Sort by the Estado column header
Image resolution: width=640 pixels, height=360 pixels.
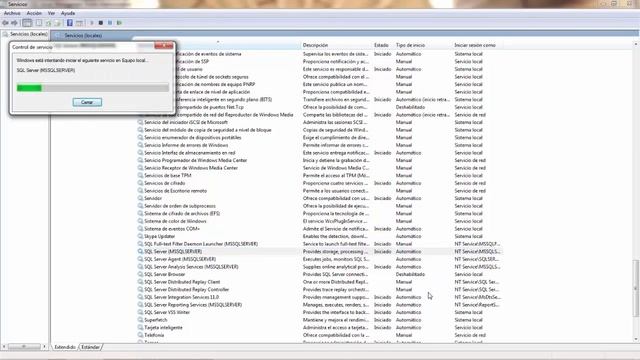[381, 45]
